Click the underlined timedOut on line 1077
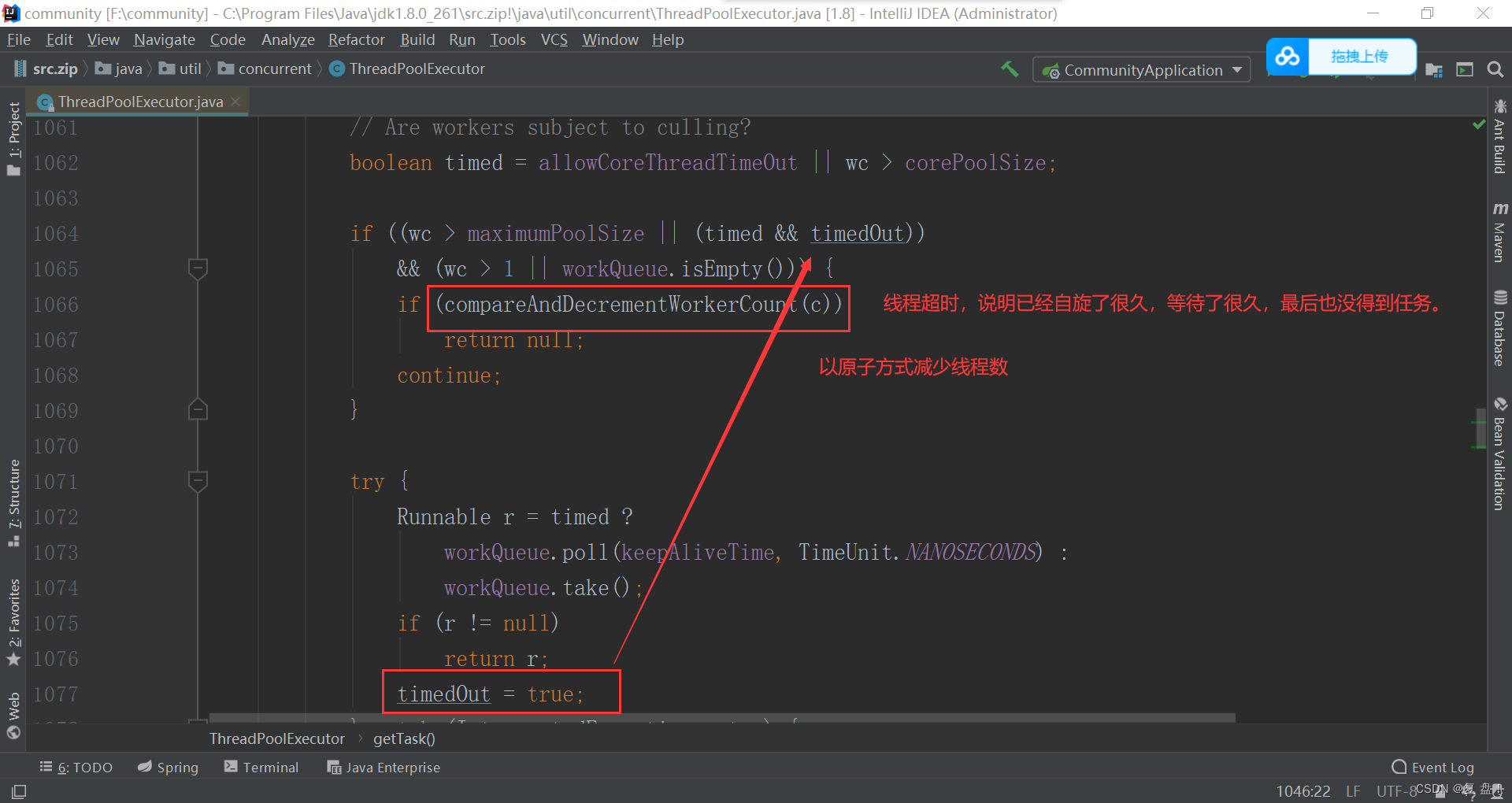 (x=443, y=694)
